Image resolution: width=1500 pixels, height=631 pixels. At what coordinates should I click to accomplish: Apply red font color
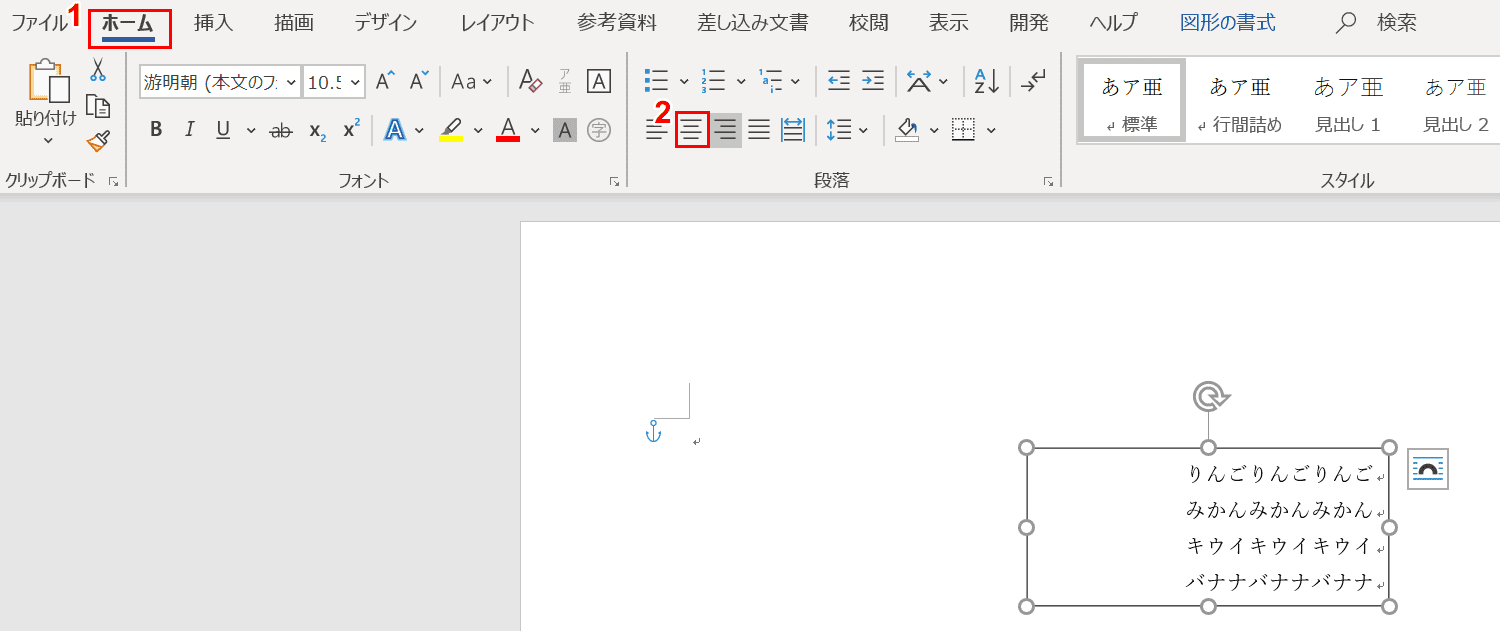pos(508,130)
